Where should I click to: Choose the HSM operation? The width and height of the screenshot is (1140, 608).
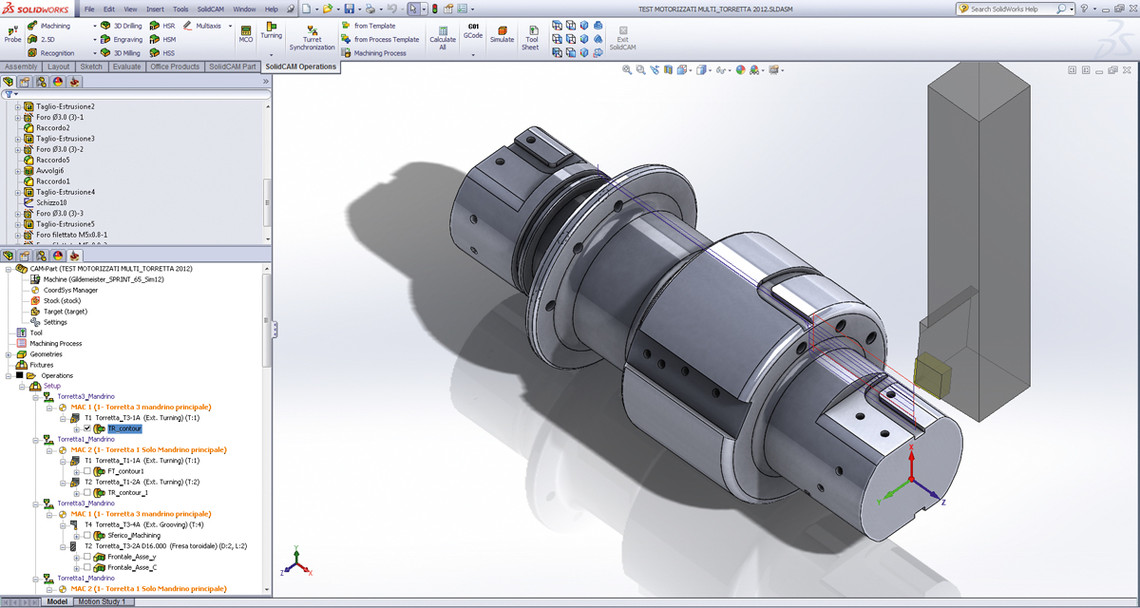(162, 39)
